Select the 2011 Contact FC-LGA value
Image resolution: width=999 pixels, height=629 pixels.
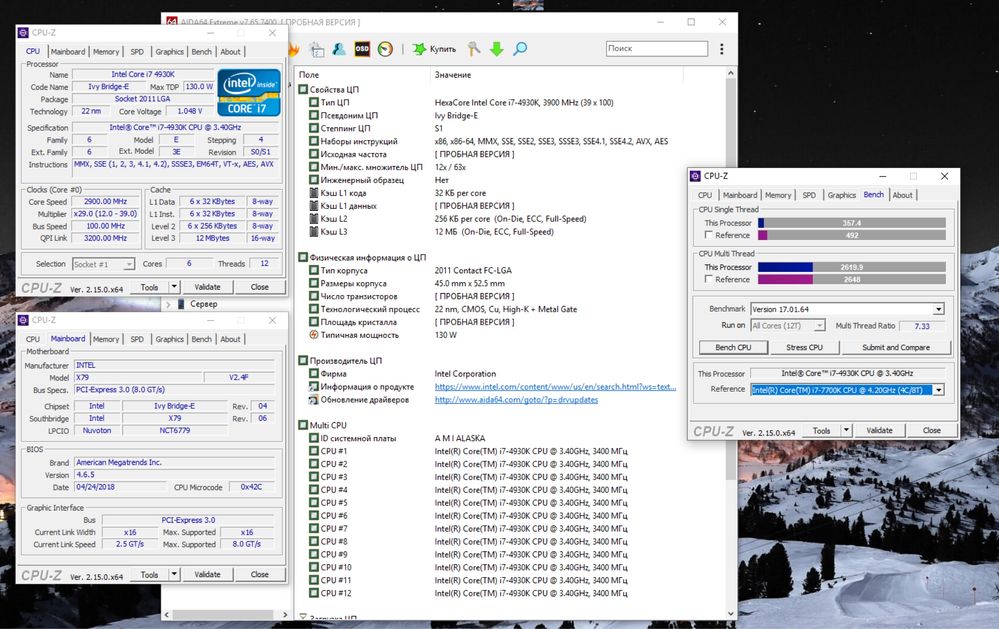(473, 270)
